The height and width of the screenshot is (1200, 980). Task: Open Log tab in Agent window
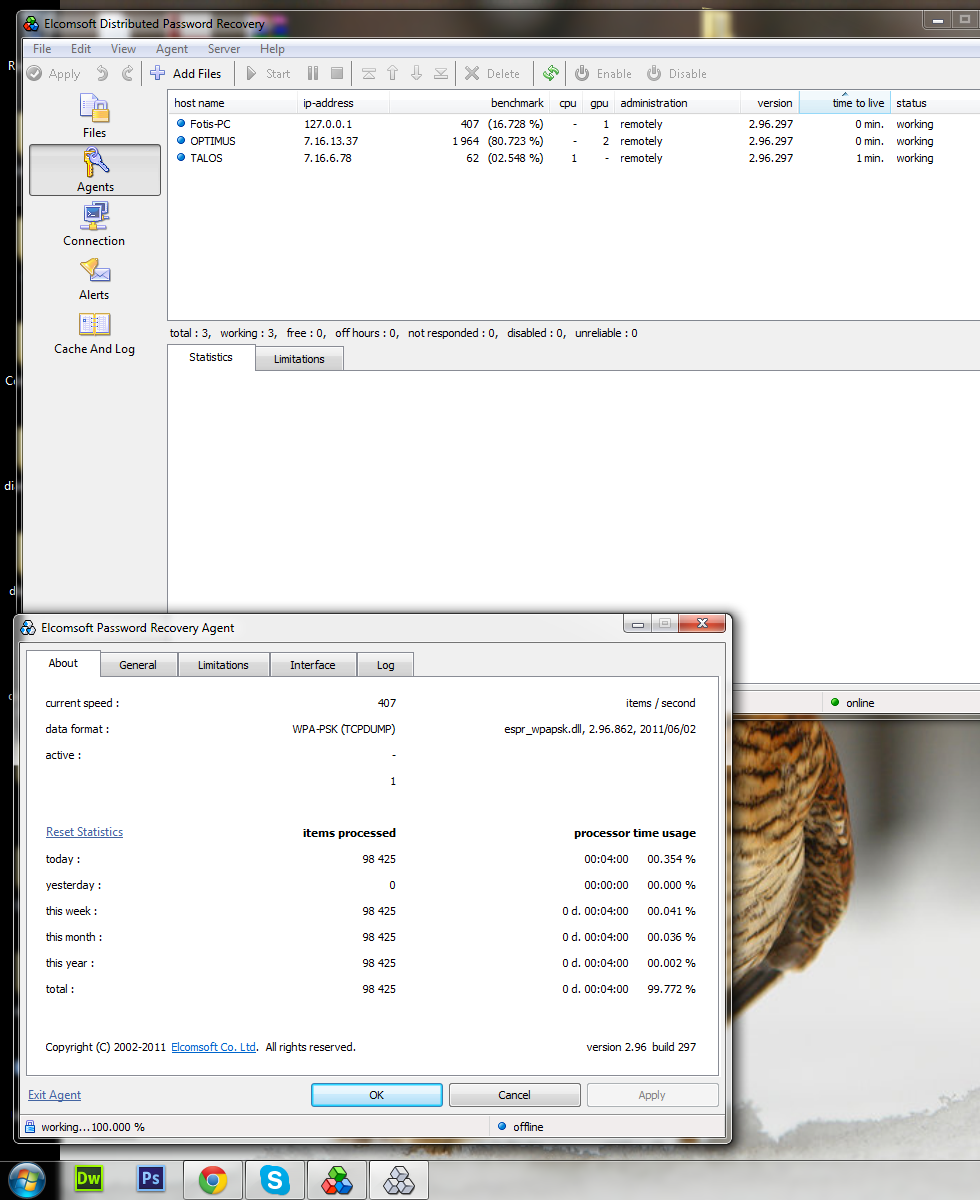(385, 665)
